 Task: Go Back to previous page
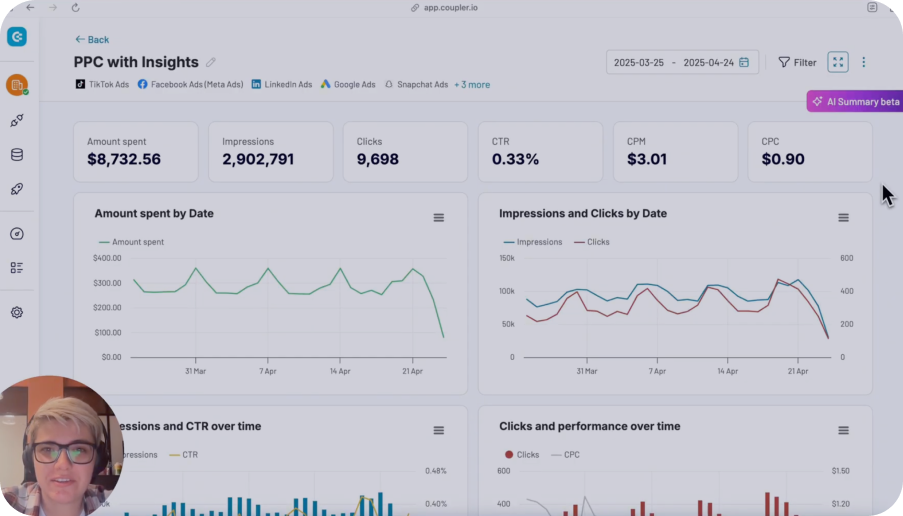92,40
